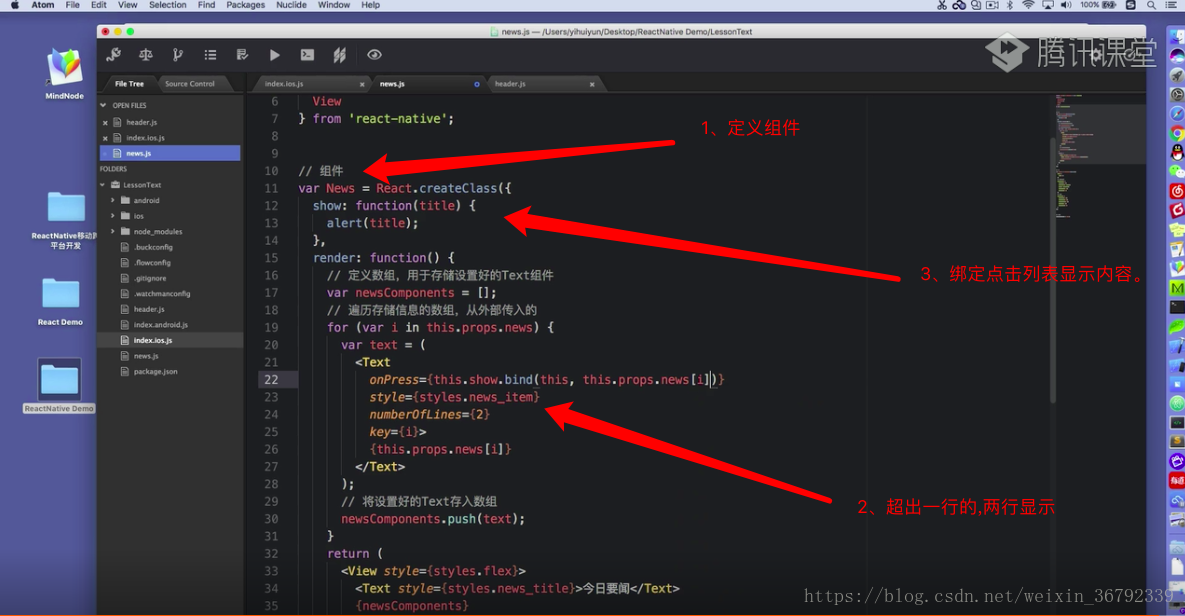
Task: Collapse the OPEN FILES section
Action: click(x=104, y=106)
